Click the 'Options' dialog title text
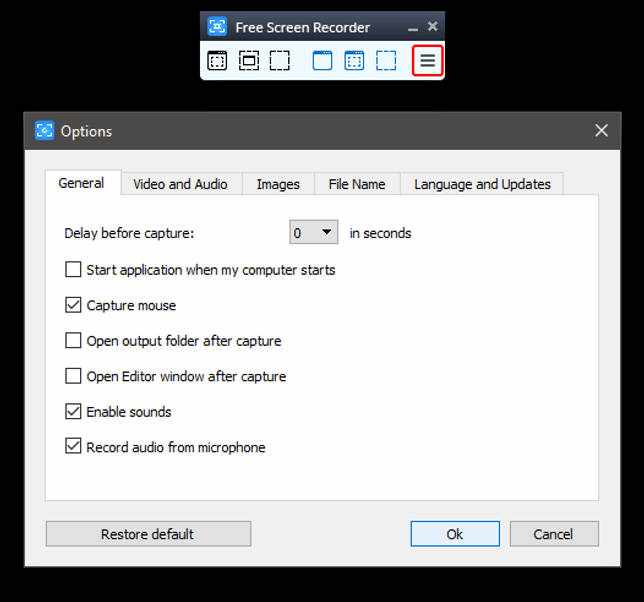Viewport: 644px width, 602px height. [x=86, y=132]
